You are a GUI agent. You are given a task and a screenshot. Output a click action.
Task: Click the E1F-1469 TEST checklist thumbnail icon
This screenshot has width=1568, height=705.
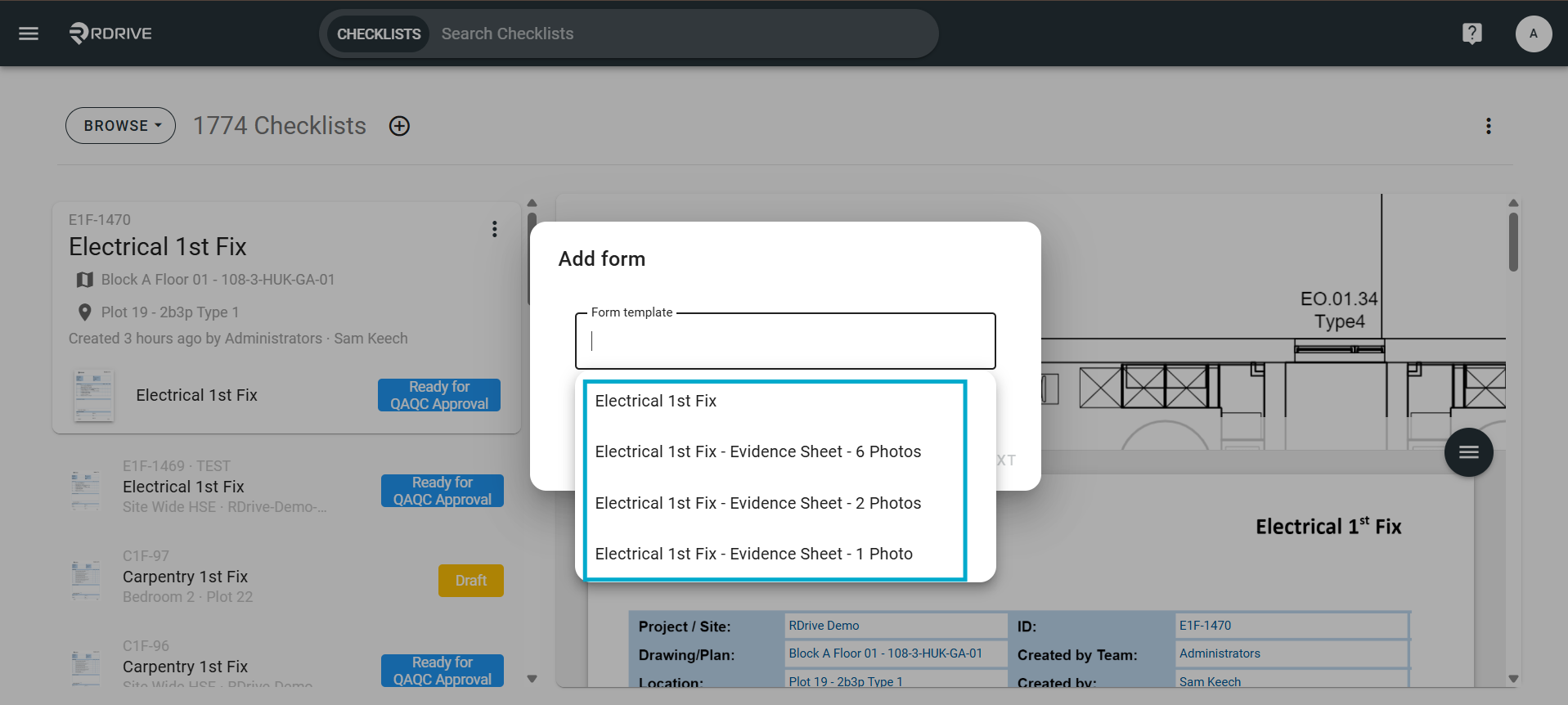[86, 490]
